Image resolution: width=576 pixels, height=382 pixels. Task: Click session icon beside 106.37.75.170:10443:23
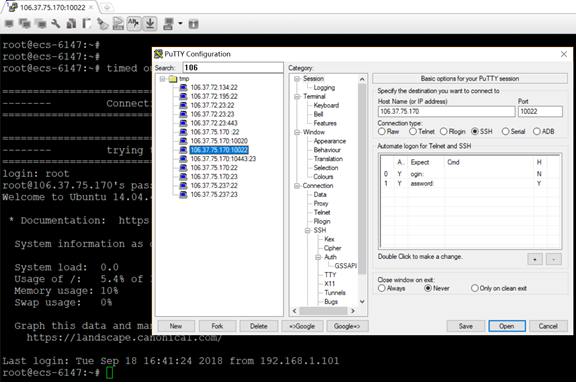tap(183, 159)
